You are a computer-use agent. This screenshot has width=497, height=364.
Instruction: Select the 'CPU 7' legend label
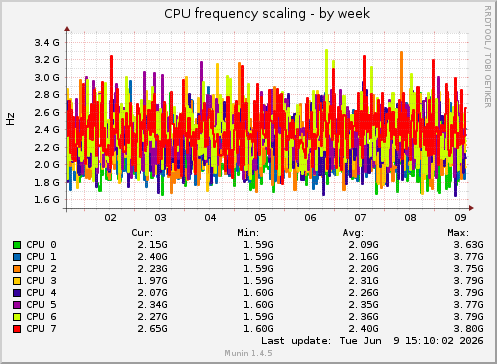click(41, 329)
